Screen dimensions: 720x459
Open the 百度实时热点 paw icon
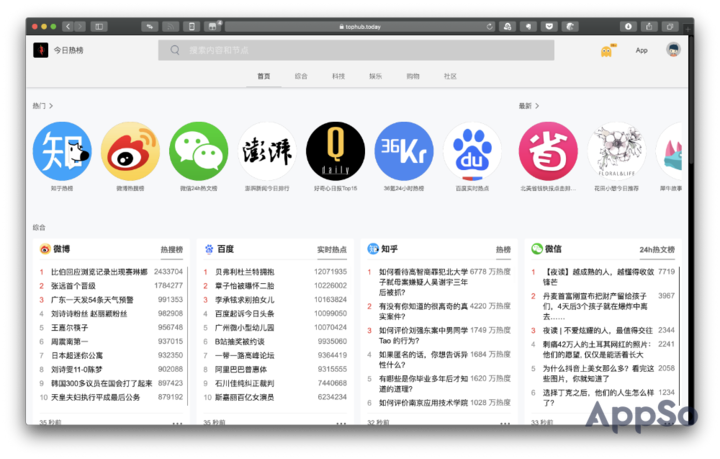click(472, 151)
